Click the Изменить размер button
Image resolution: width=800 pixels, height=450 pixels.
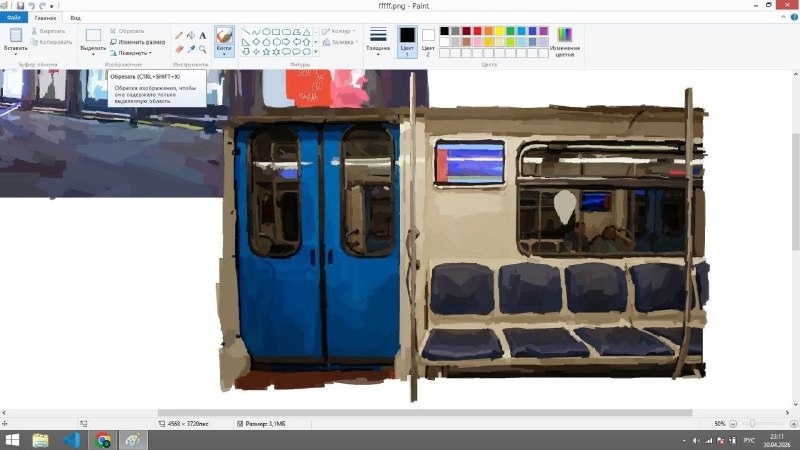[x=138, y=42]
